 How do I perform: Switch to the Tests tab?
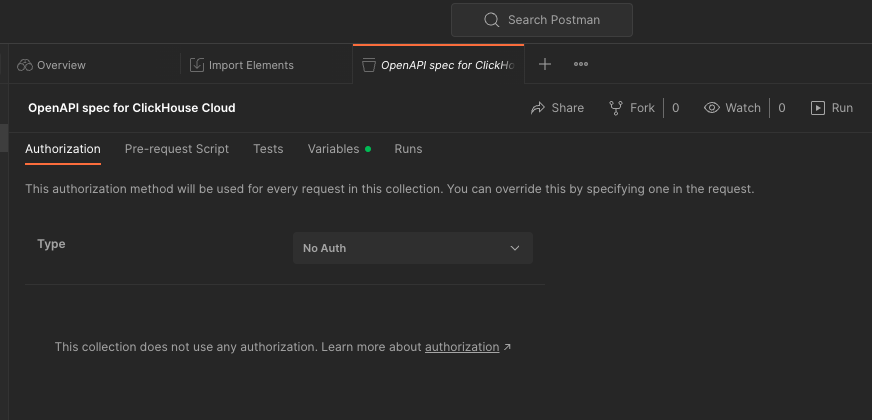point(268,149)
